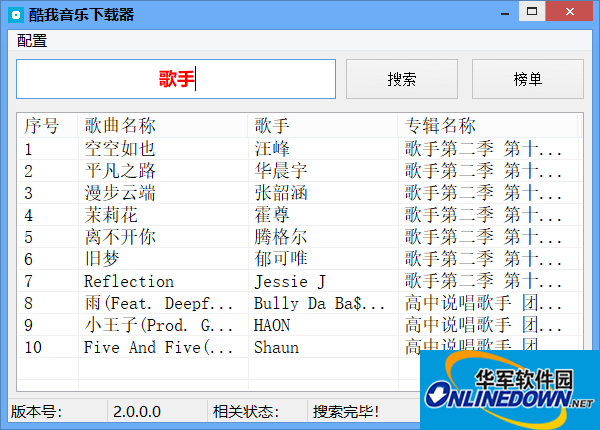This screenshot has width=600, height=430.
Task: Click artist name 郁可唯
Action: click(x=281, y=259)
